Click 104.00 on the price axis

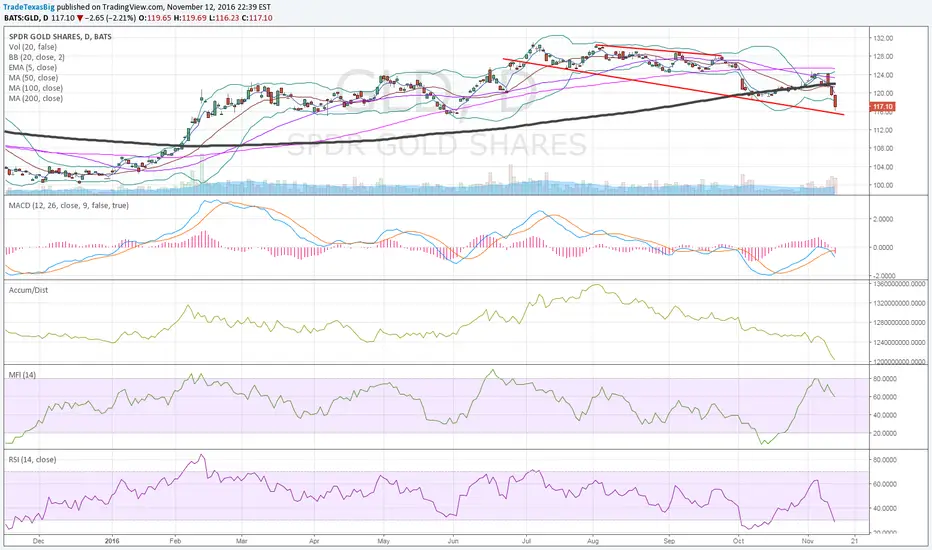884,167
